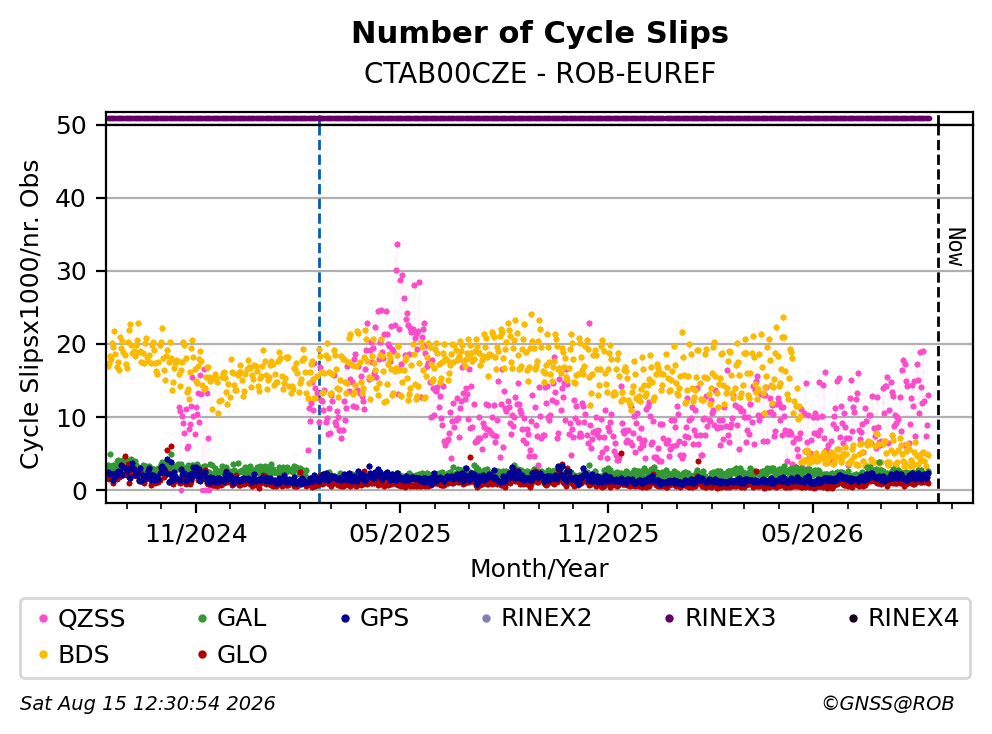Click the y-axis value 40
Image resolution: width=992 pixels, height=734 pixels.
click(71, 199)
